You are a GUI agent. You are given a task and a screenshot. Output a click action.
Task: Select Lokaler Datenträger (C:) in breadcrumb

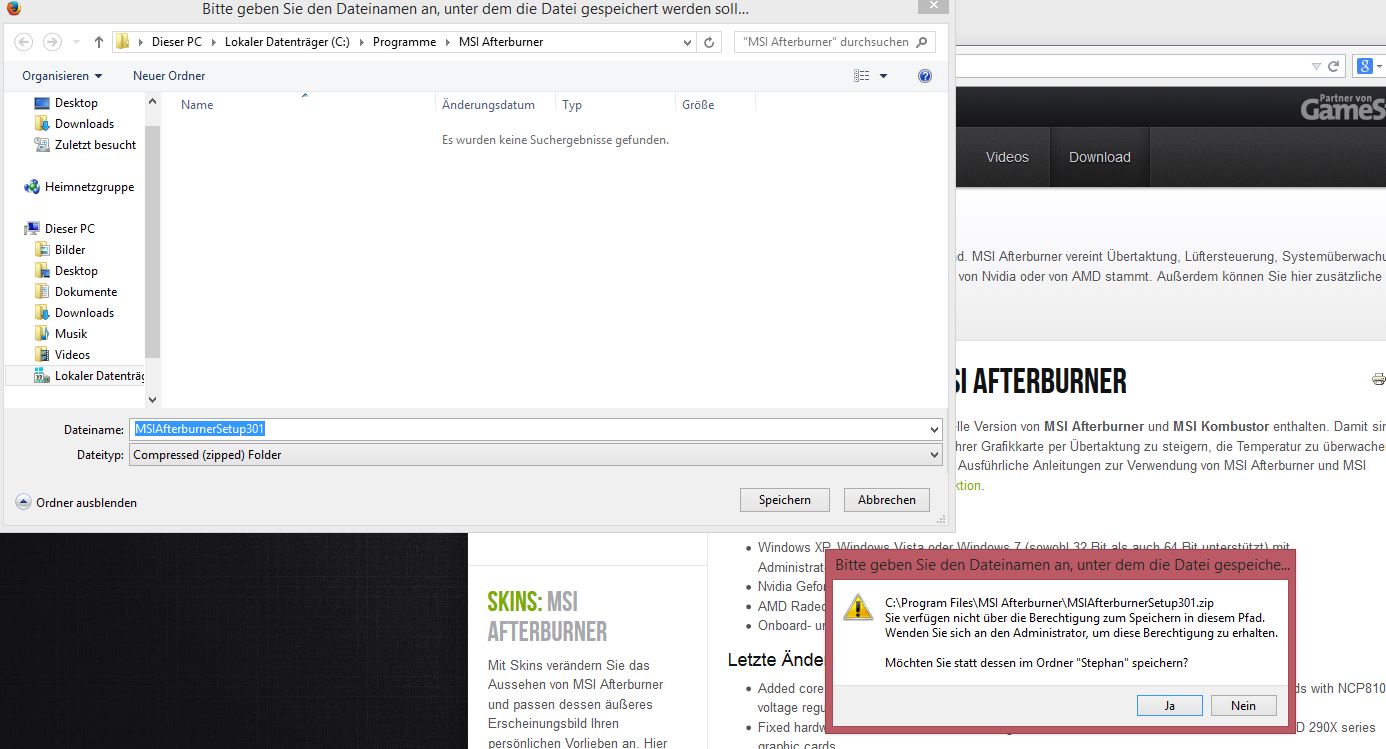click(x=287, y=42)
